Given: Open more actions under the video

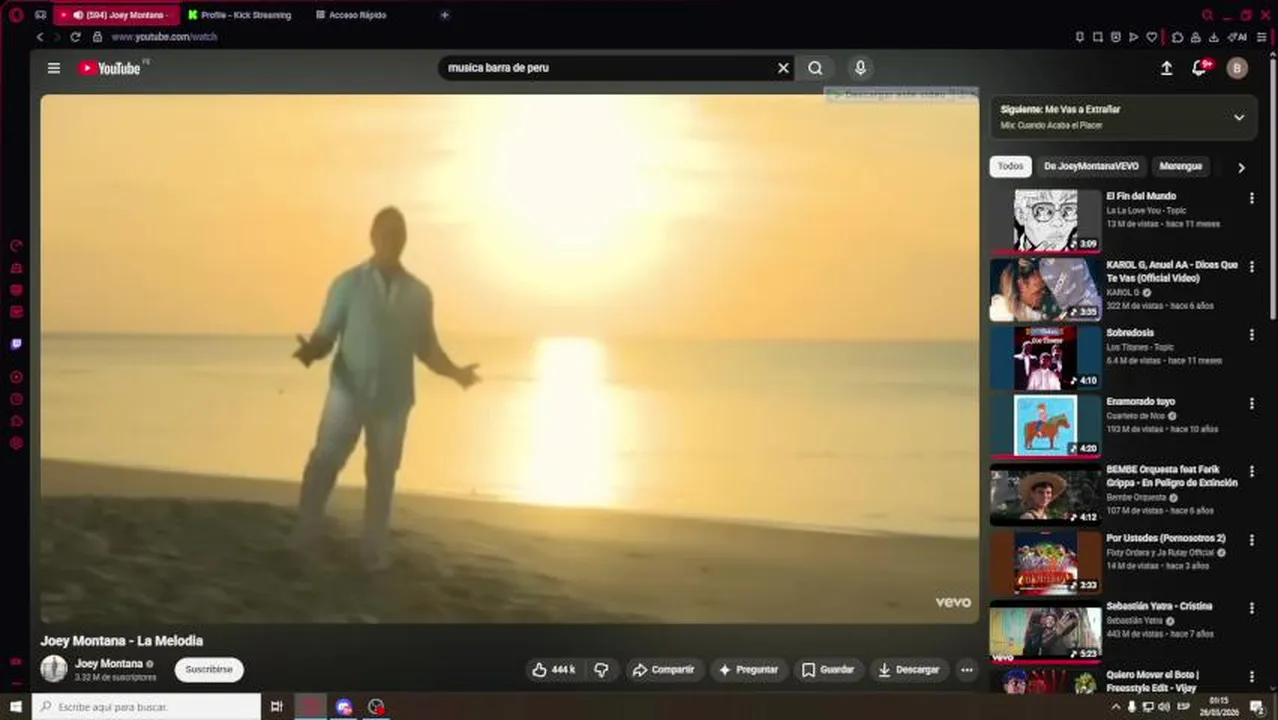Looking at the screenshot, I should [966, 670].
